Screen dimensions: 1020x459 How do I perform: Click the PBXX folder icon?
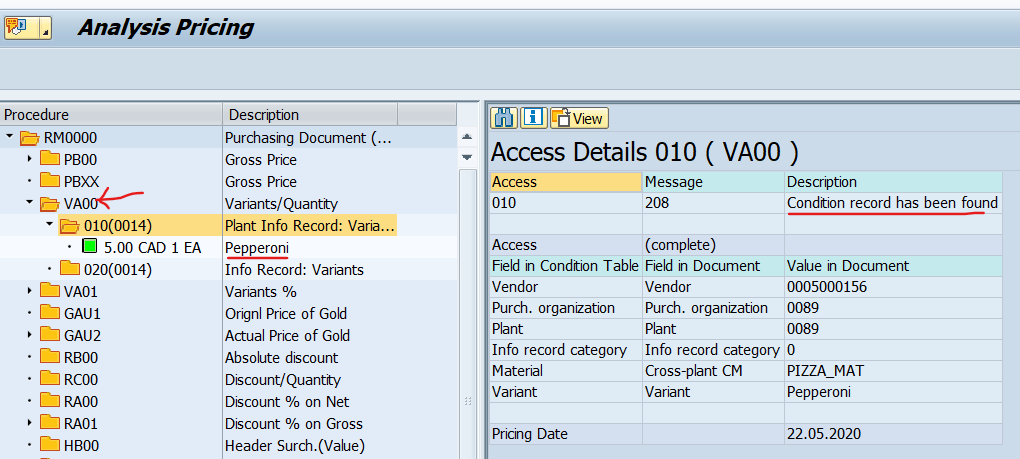click(50, 181)
